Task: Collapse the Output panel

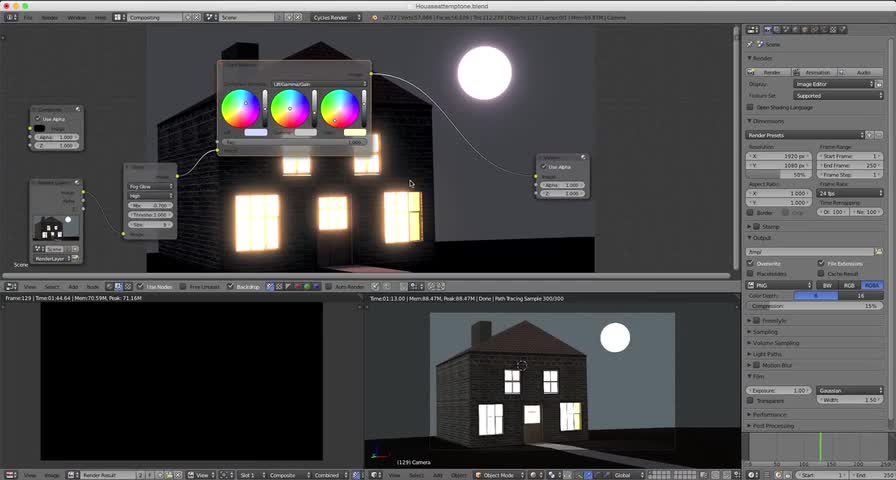Action: [750, 238]
